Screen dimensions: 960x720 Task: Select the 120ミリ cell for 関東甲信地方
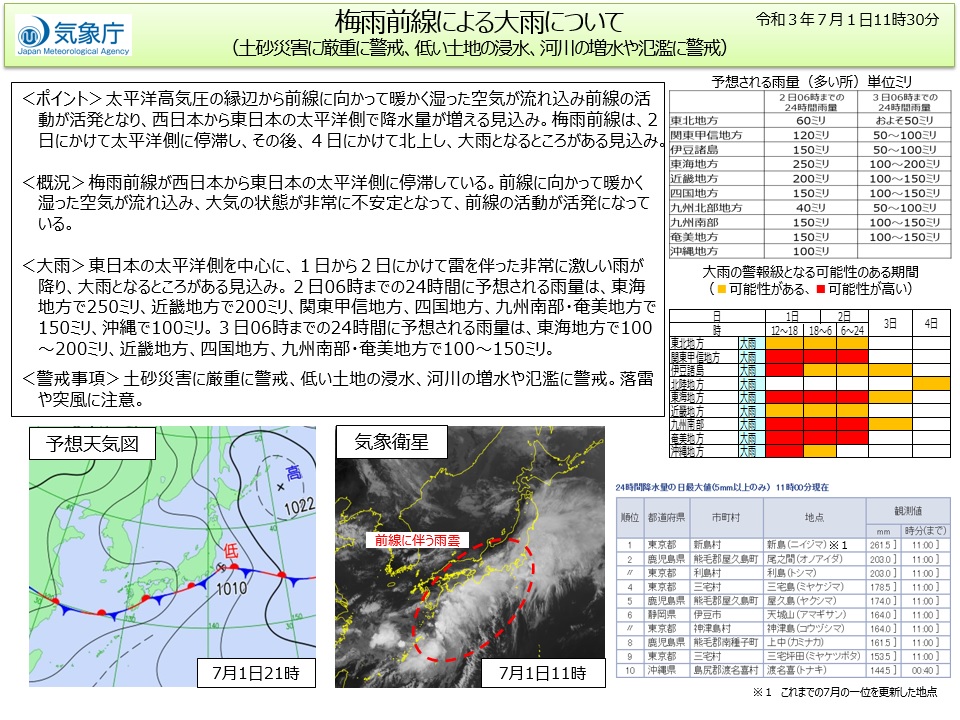[x=811, y=135]
